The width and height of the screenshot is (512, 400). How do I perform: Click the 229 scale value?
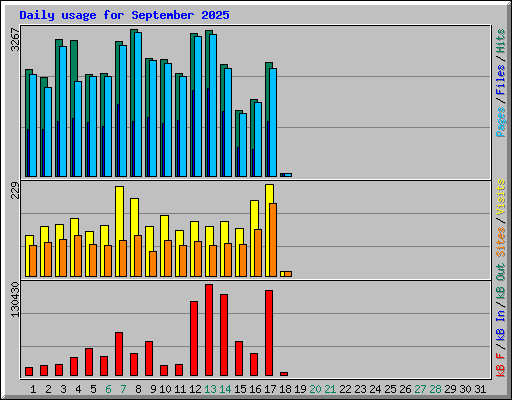15,190
